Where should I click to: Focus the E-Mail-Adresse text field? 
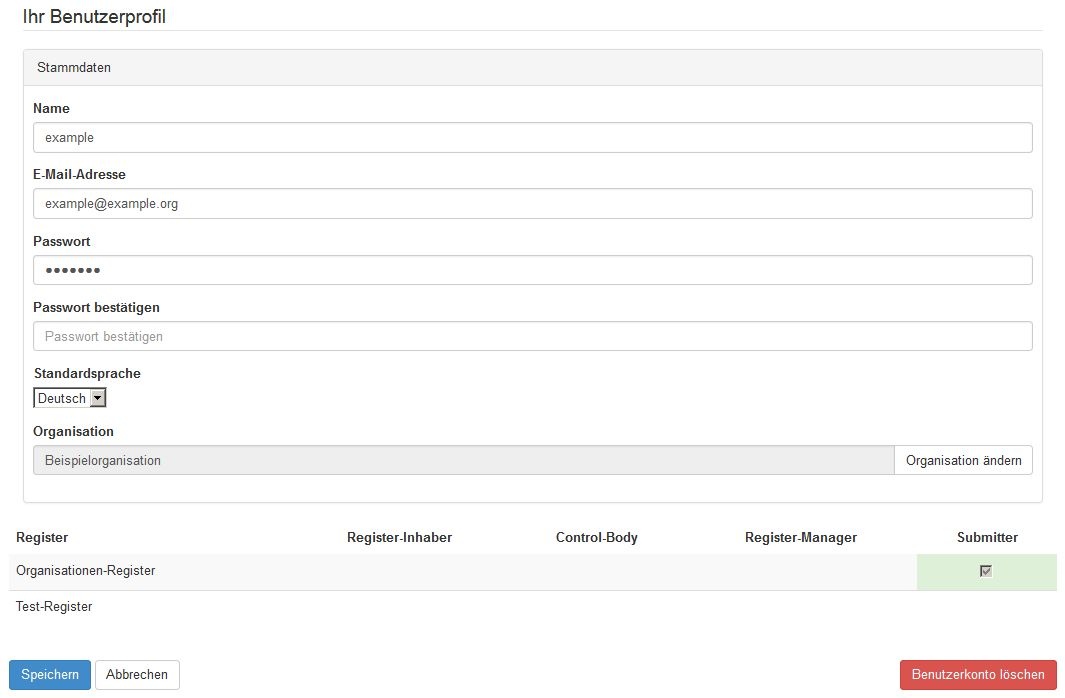532,204
